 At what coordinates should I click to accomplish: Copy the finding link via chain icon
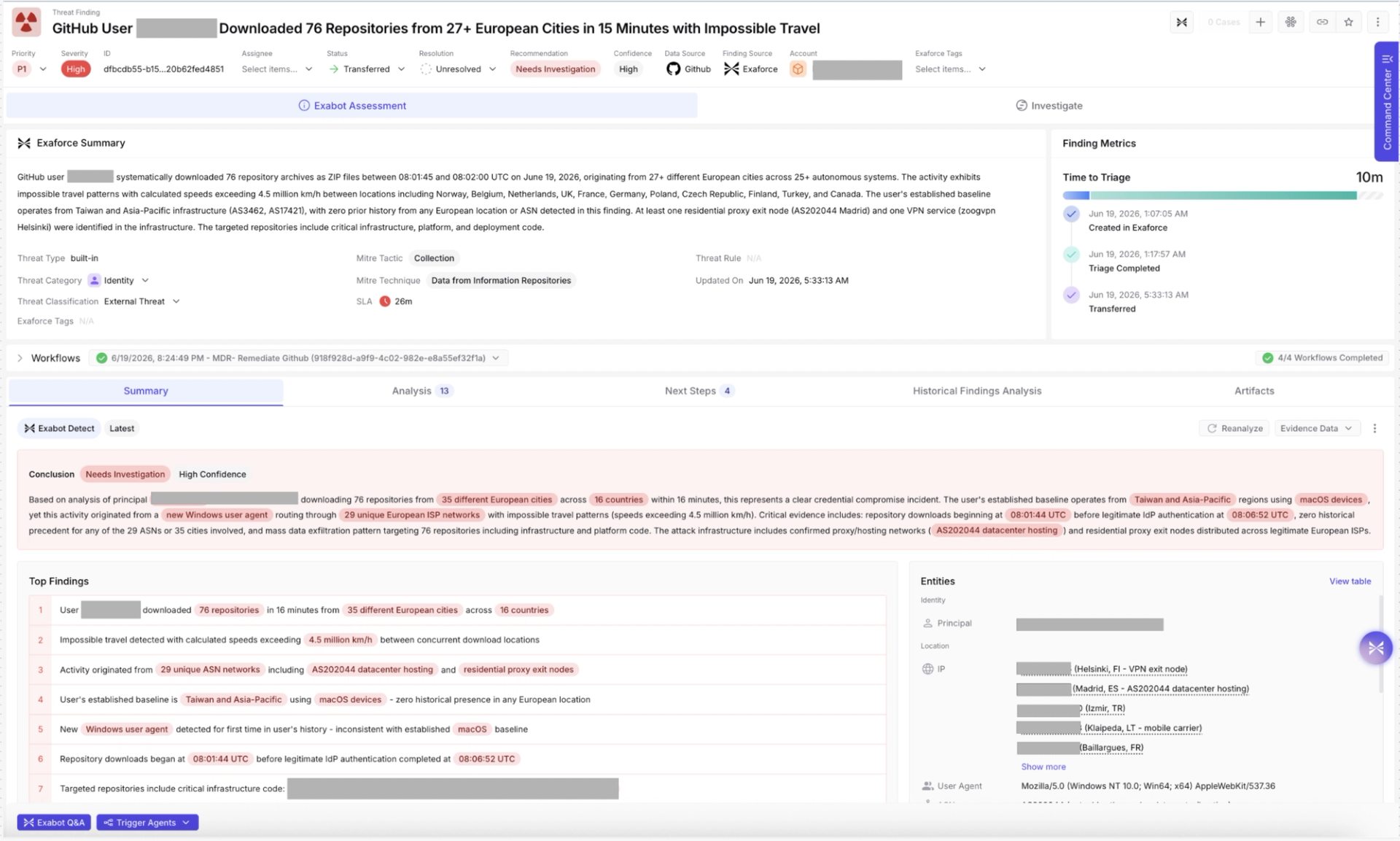point(1321,22)
